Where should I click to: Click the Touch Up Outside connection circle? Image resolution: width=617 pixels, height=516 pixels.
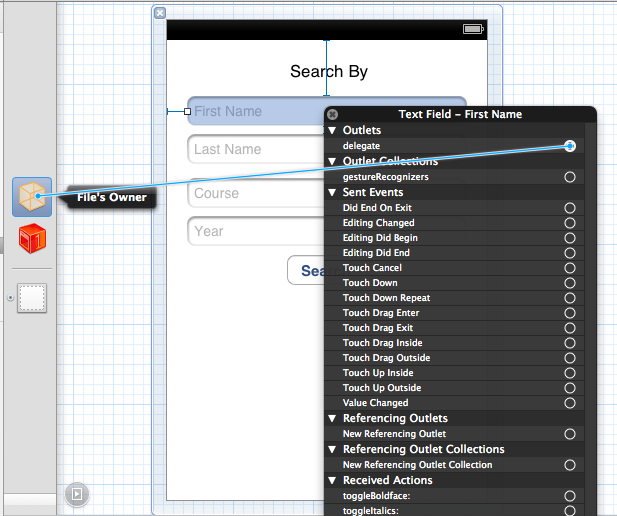570,388
